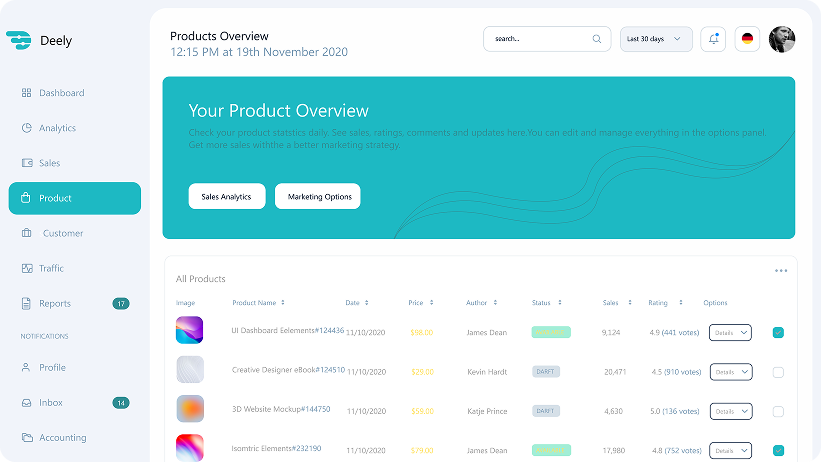
Task: Expand Details dropdown for Creative Designer eBook
Action: (x=731, y=372)
